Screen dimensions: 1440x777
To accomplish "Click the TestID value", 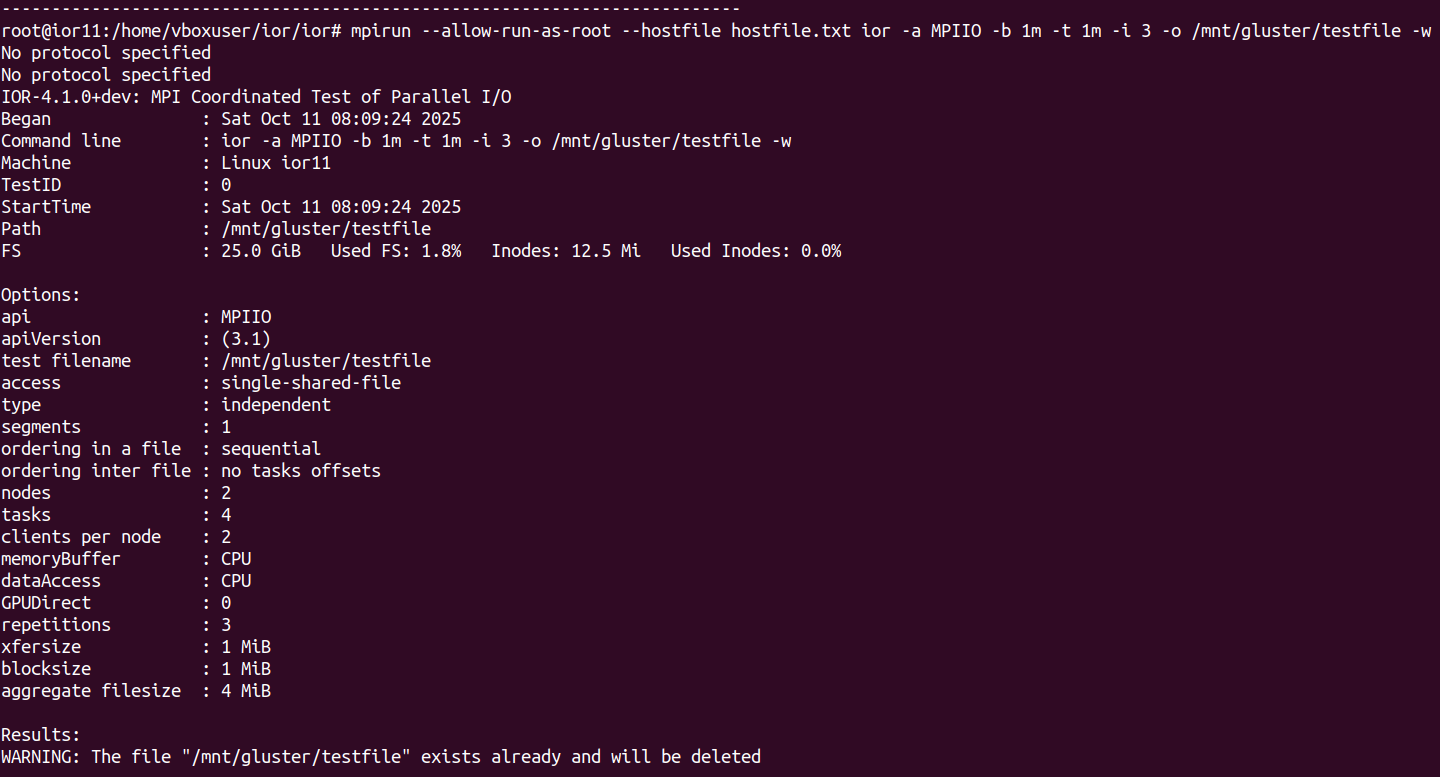I will [226, 185].
